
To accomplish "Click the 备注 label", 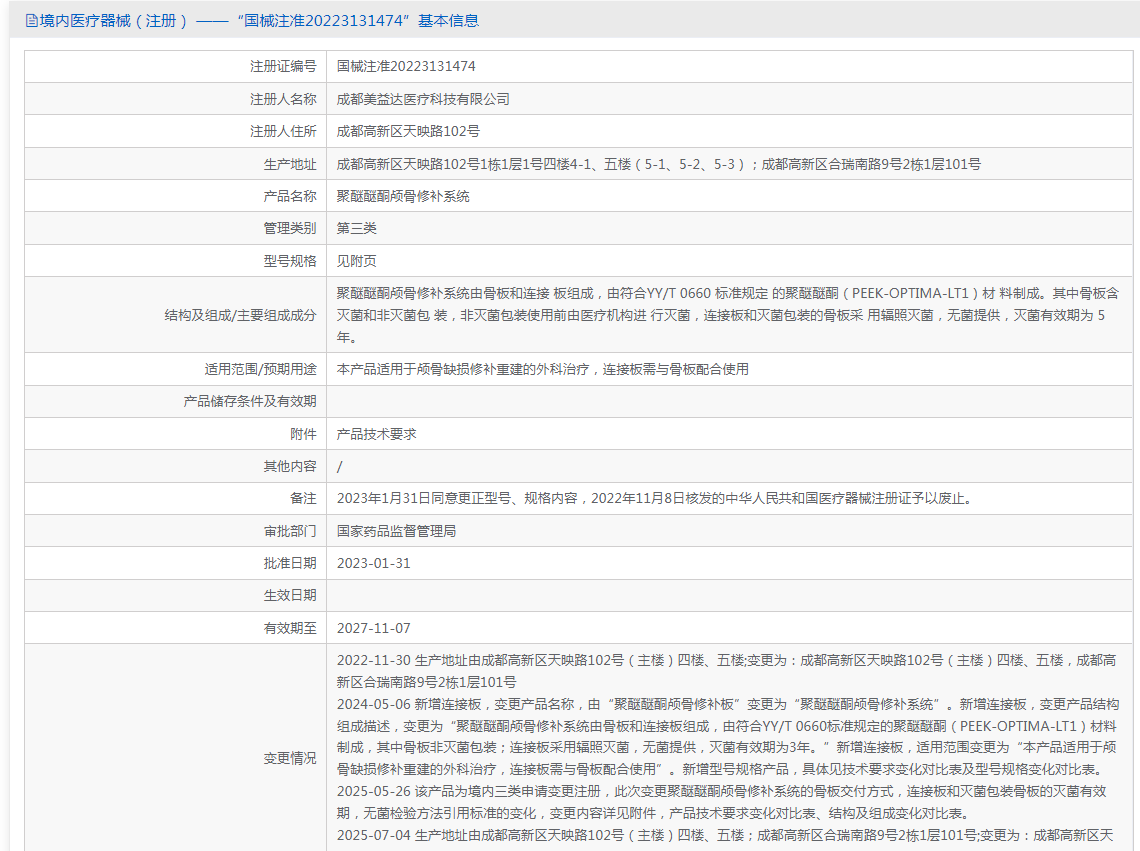I will pos(303,498).
